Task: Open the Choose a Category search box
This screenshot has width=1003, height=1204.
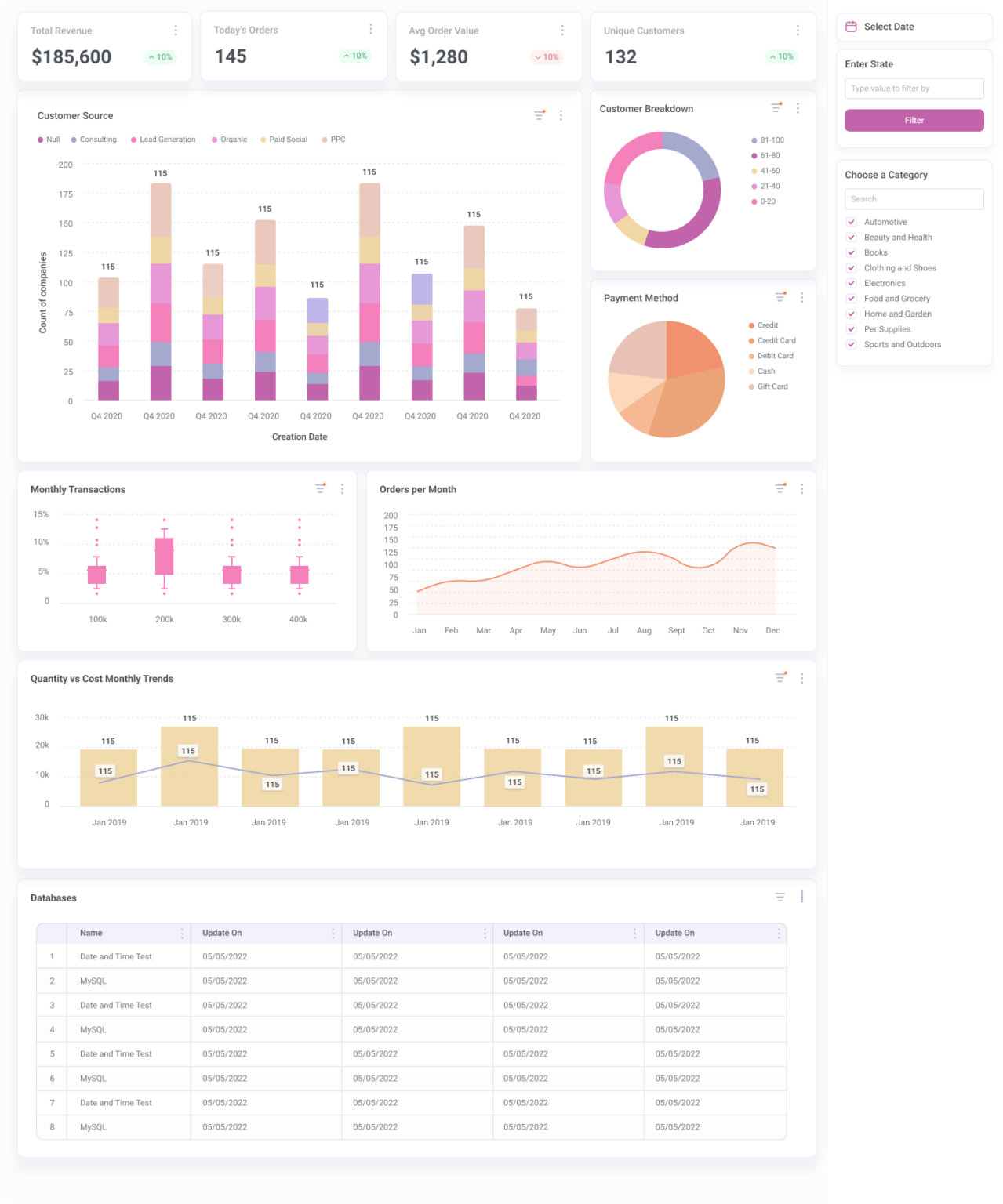Action: pyautogui.click(x=914, y=198)
